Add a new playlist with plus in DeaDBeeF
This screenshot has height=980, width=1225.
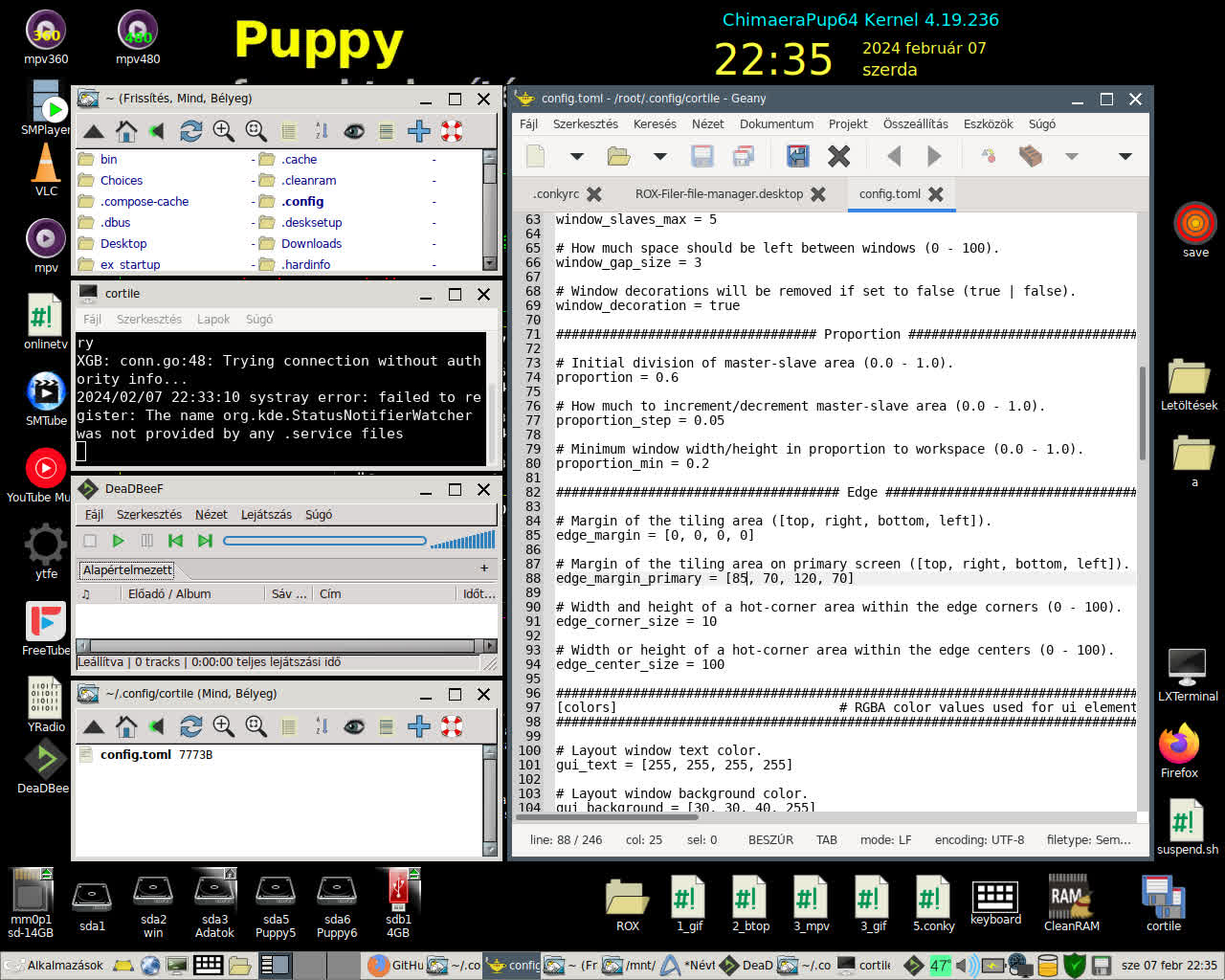click(484, 568)
